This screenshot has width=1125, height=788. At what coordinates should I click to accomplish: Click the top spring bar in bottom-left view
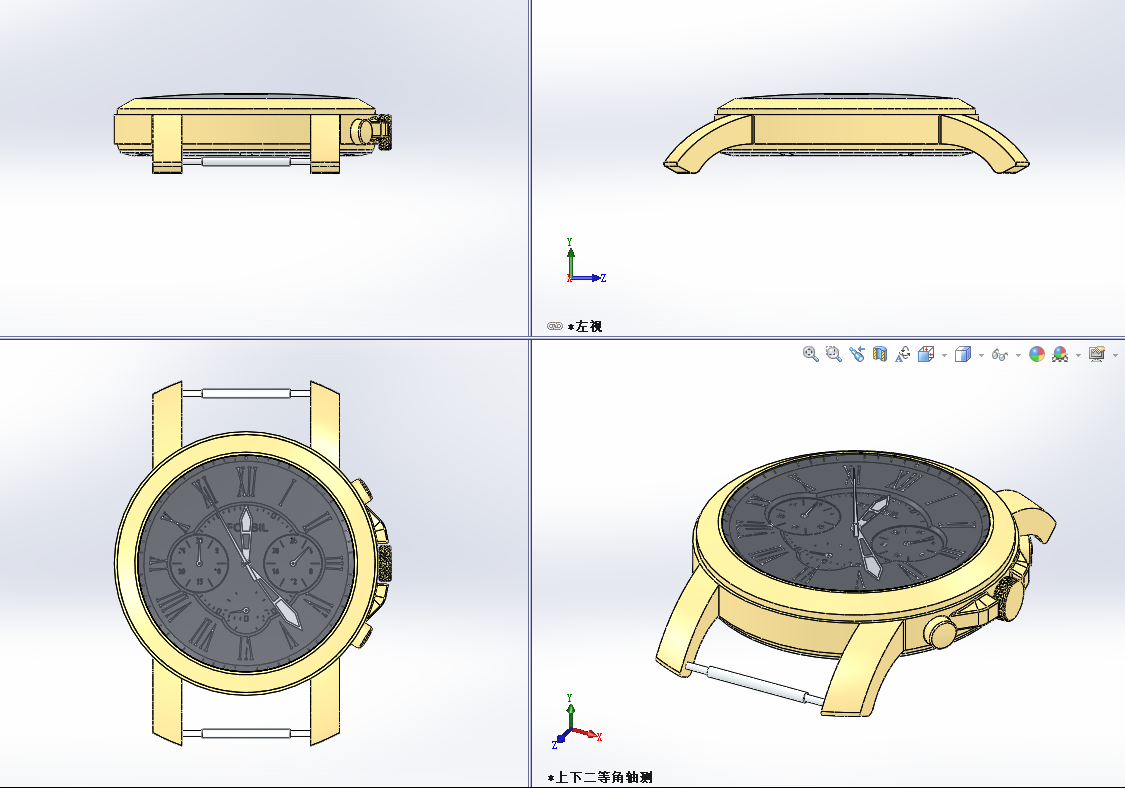click(x=246, y=393)
